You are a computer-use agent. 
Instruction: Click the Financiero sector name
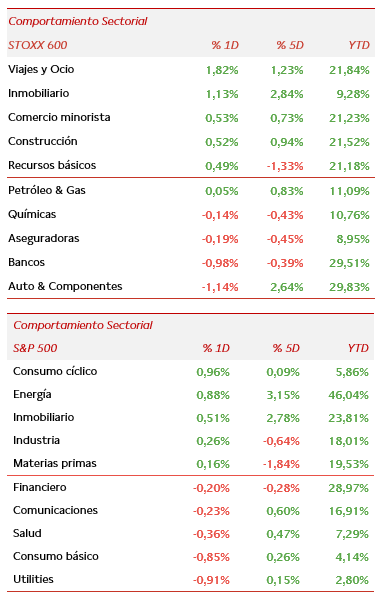click(40, 487)
